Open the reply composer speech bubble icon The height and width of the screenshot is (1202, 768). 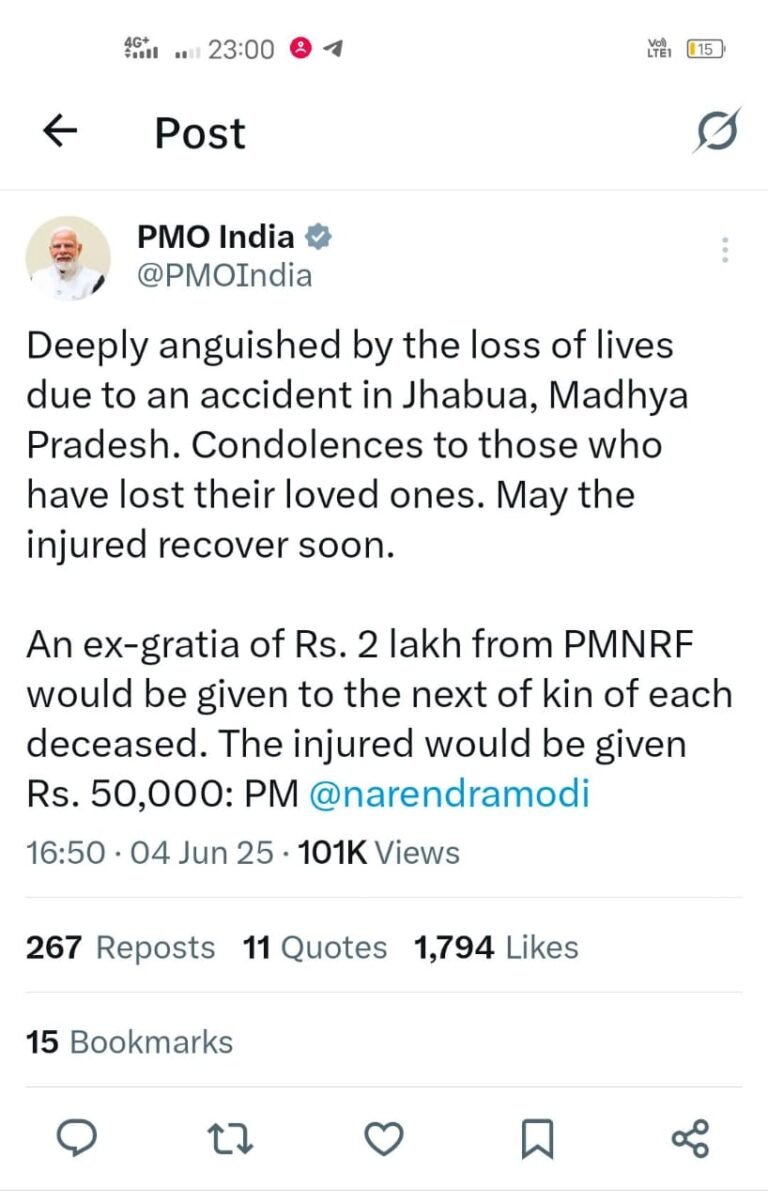(x=79, y=1136)
